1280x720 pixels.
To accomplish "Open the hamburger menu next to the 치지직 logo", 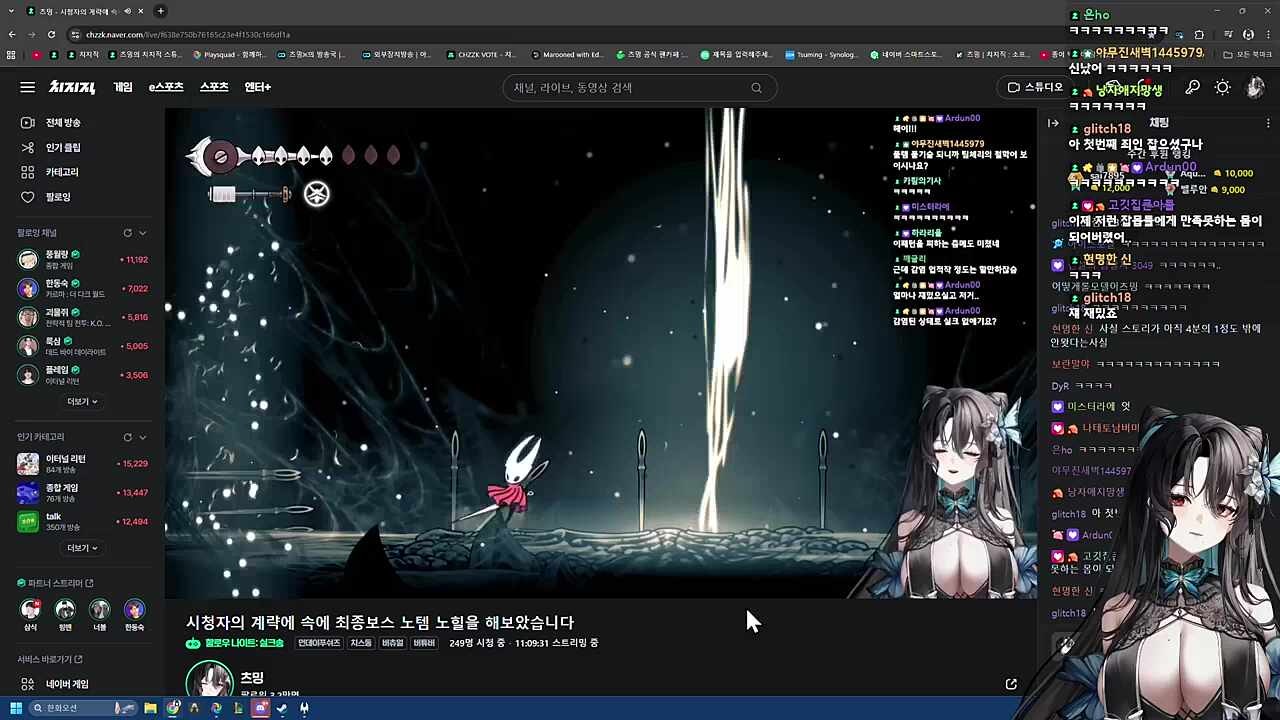I will (27, 87).
